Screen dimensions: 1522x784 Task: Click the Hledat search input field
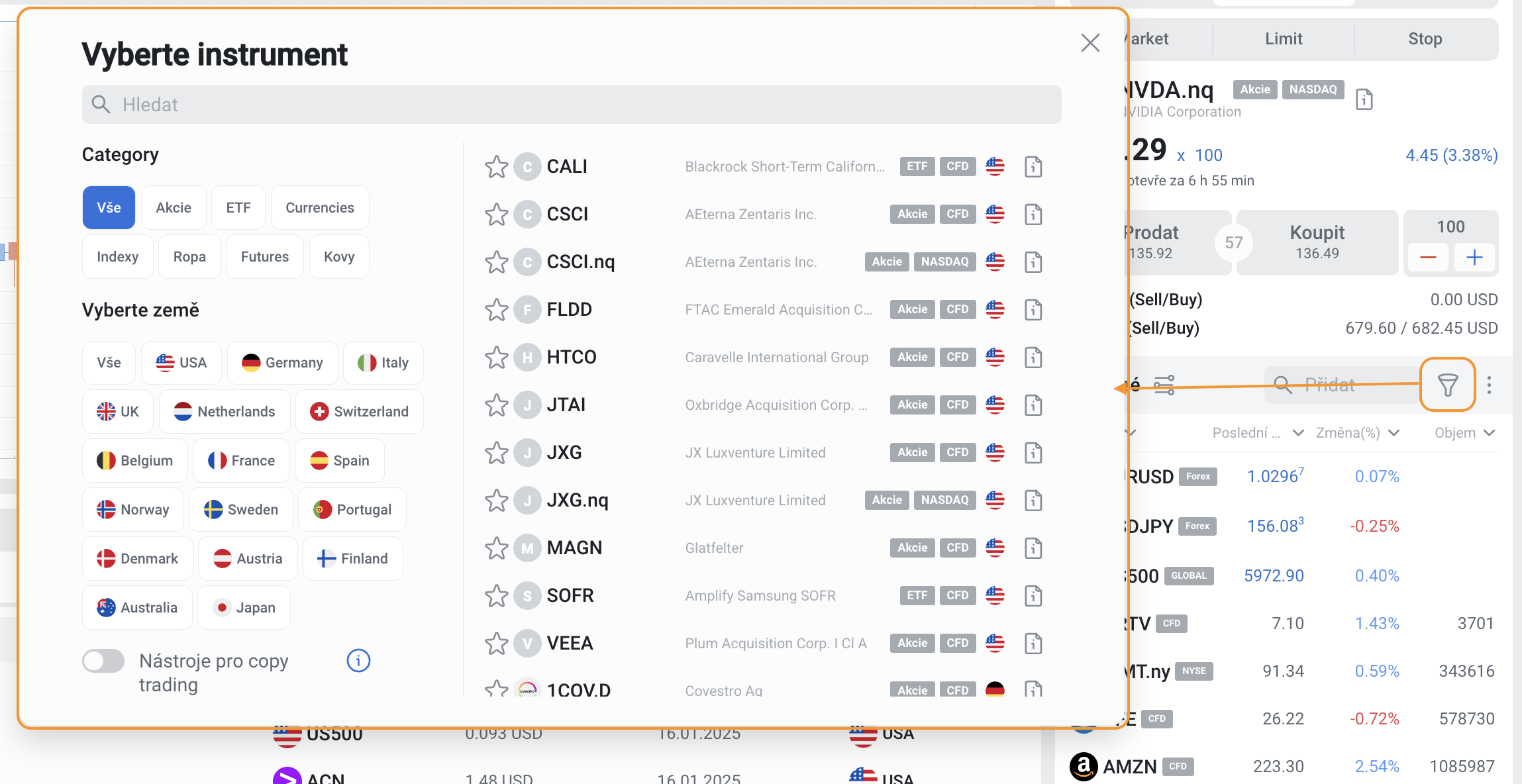tap(571, 105)
